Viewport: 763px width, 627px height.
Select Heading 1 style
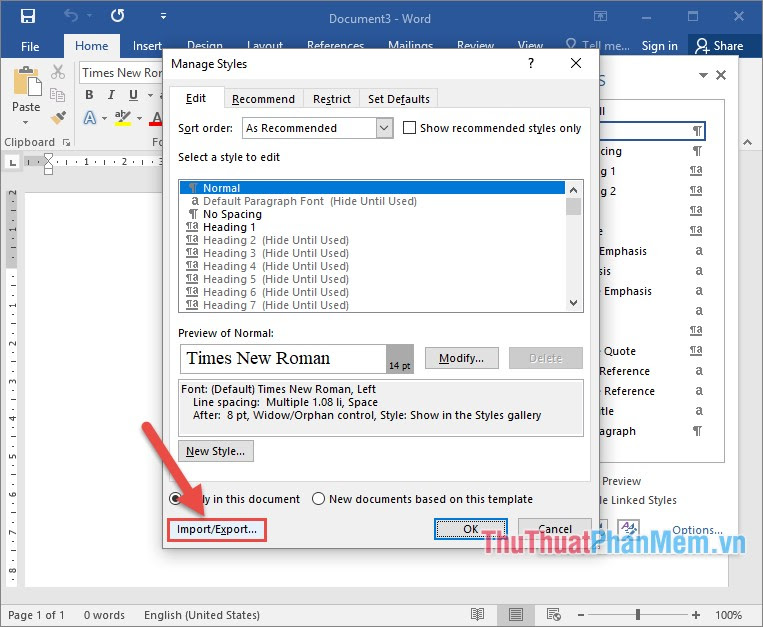(372, 227)
